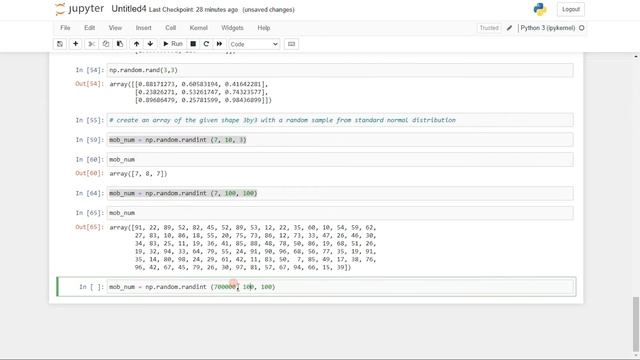640x360 pixels.
Task: Move selected cell up
Action: click(136, 44)
